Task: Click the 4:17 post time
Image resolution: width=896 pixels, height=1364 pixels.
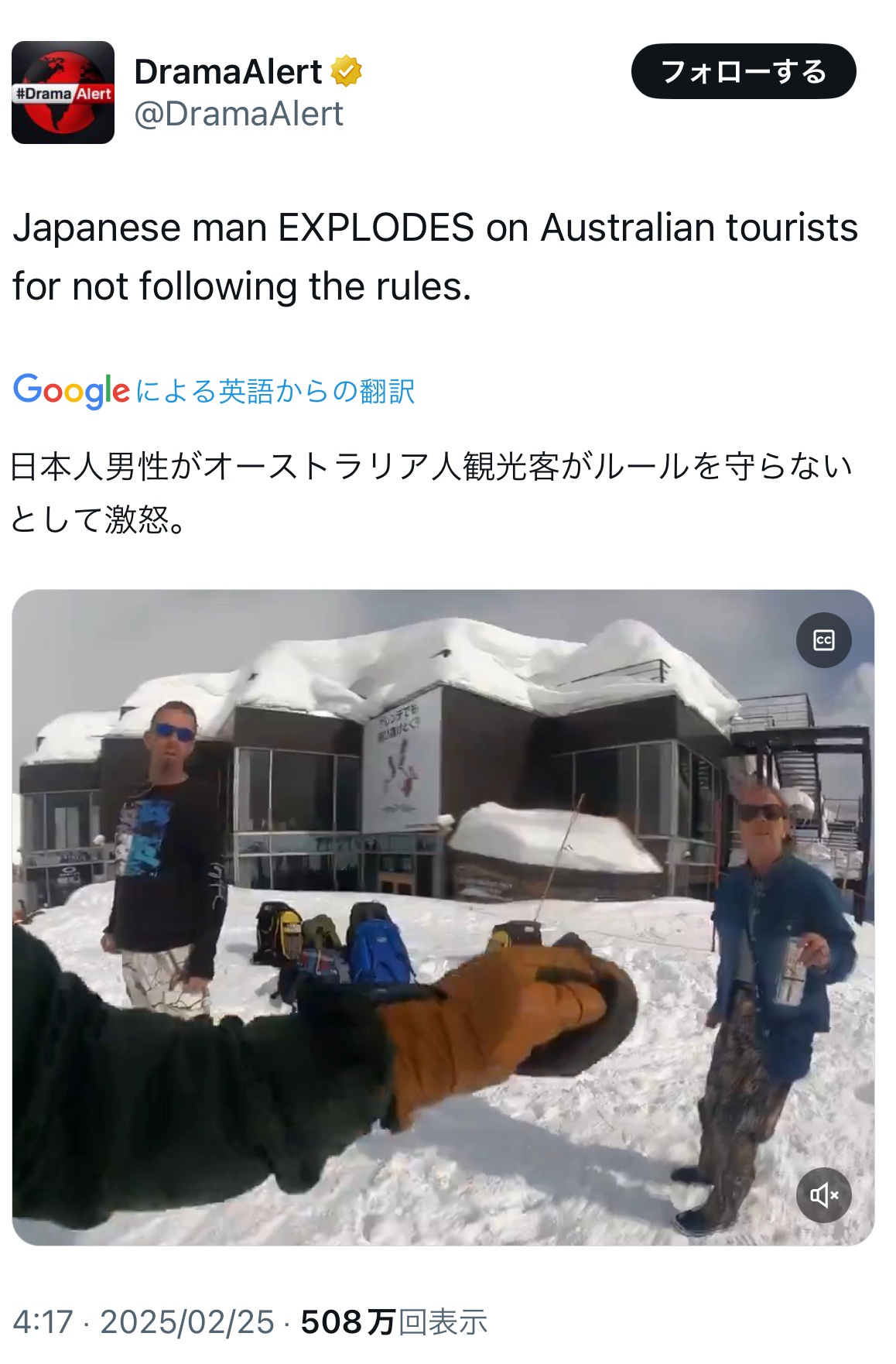Action: pos(43,1322)
